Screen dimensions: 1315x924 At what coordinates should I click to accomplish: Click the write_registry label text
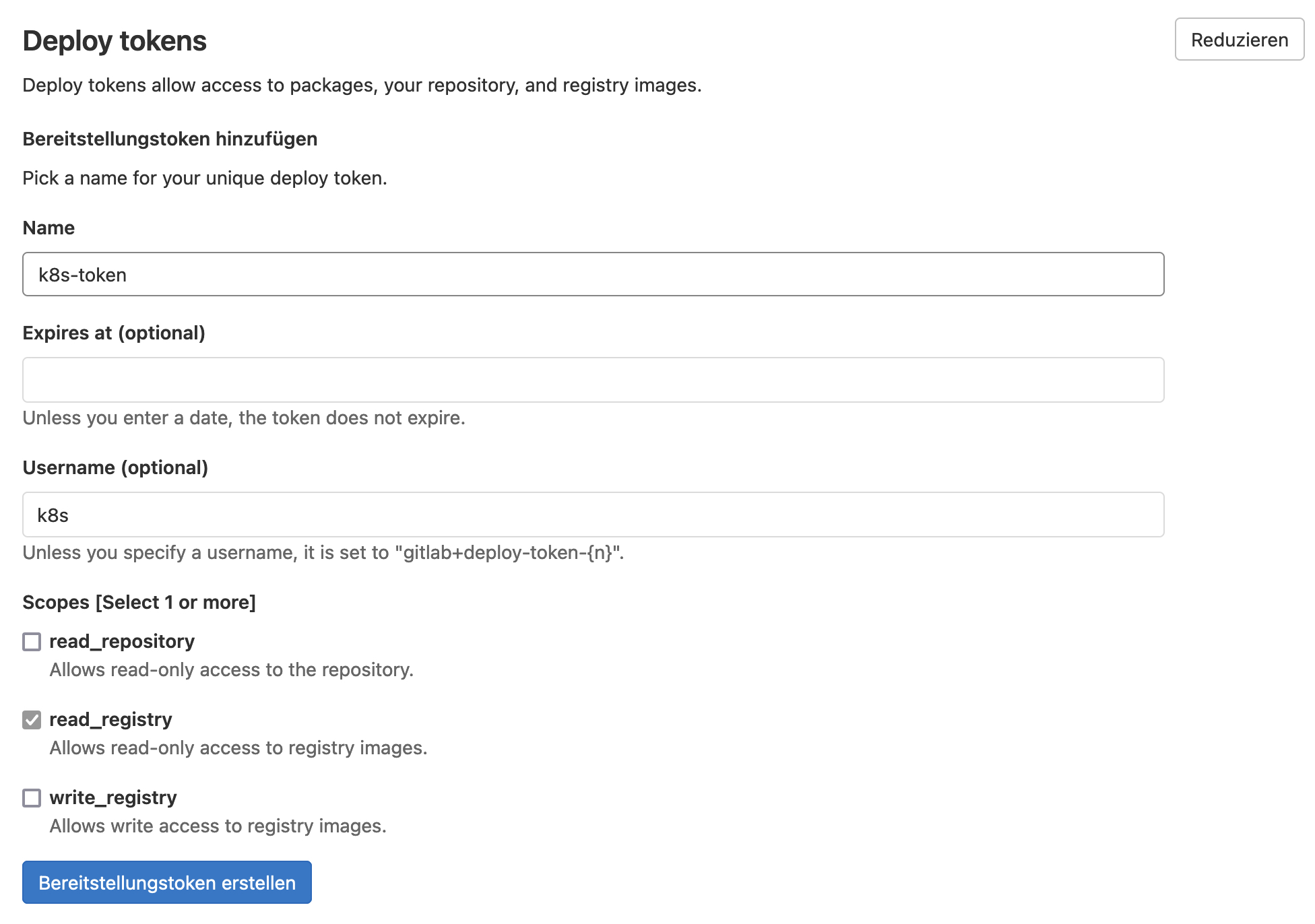(113, 797)
